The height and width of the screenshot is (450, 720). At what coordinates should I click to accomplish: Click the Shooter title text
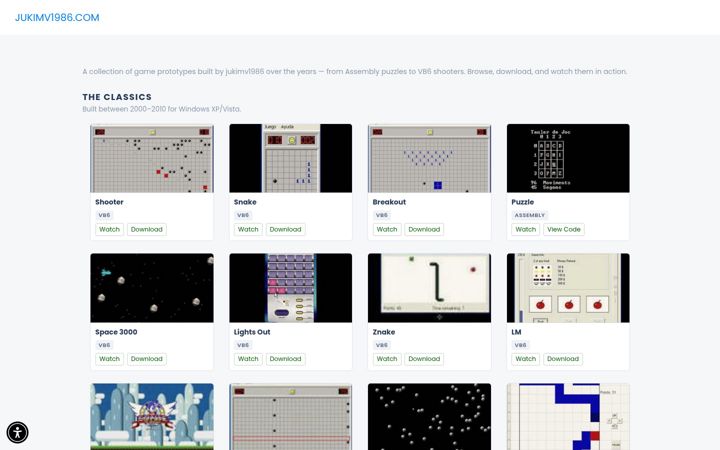pos(109,202)
